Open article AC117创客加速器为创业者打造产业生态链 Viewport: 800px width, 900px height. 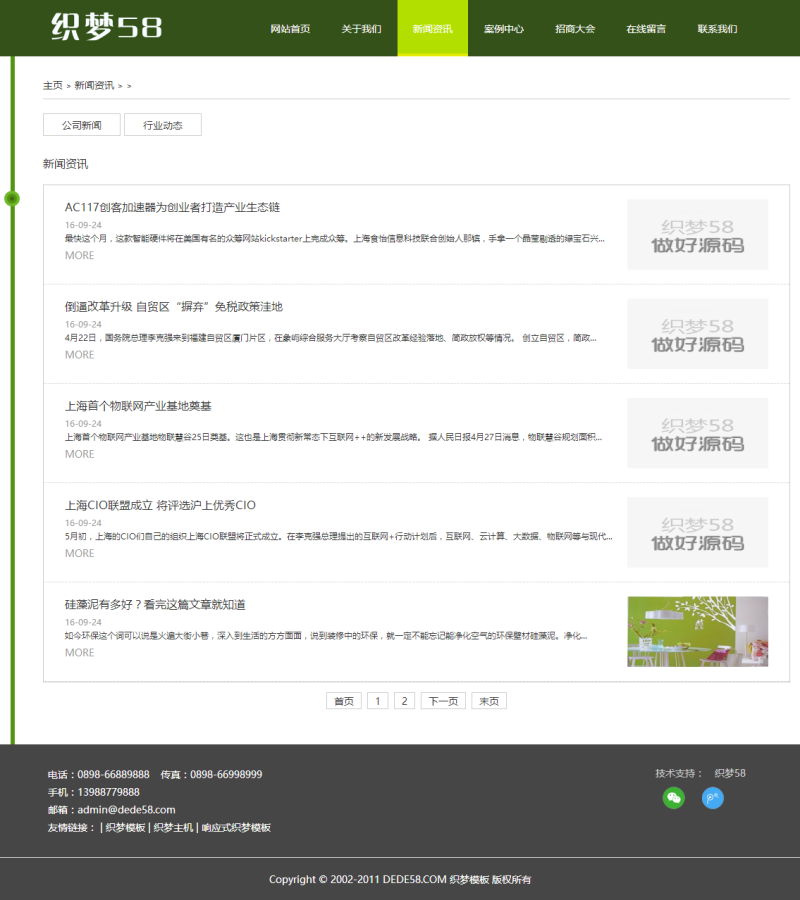[172, 207]
